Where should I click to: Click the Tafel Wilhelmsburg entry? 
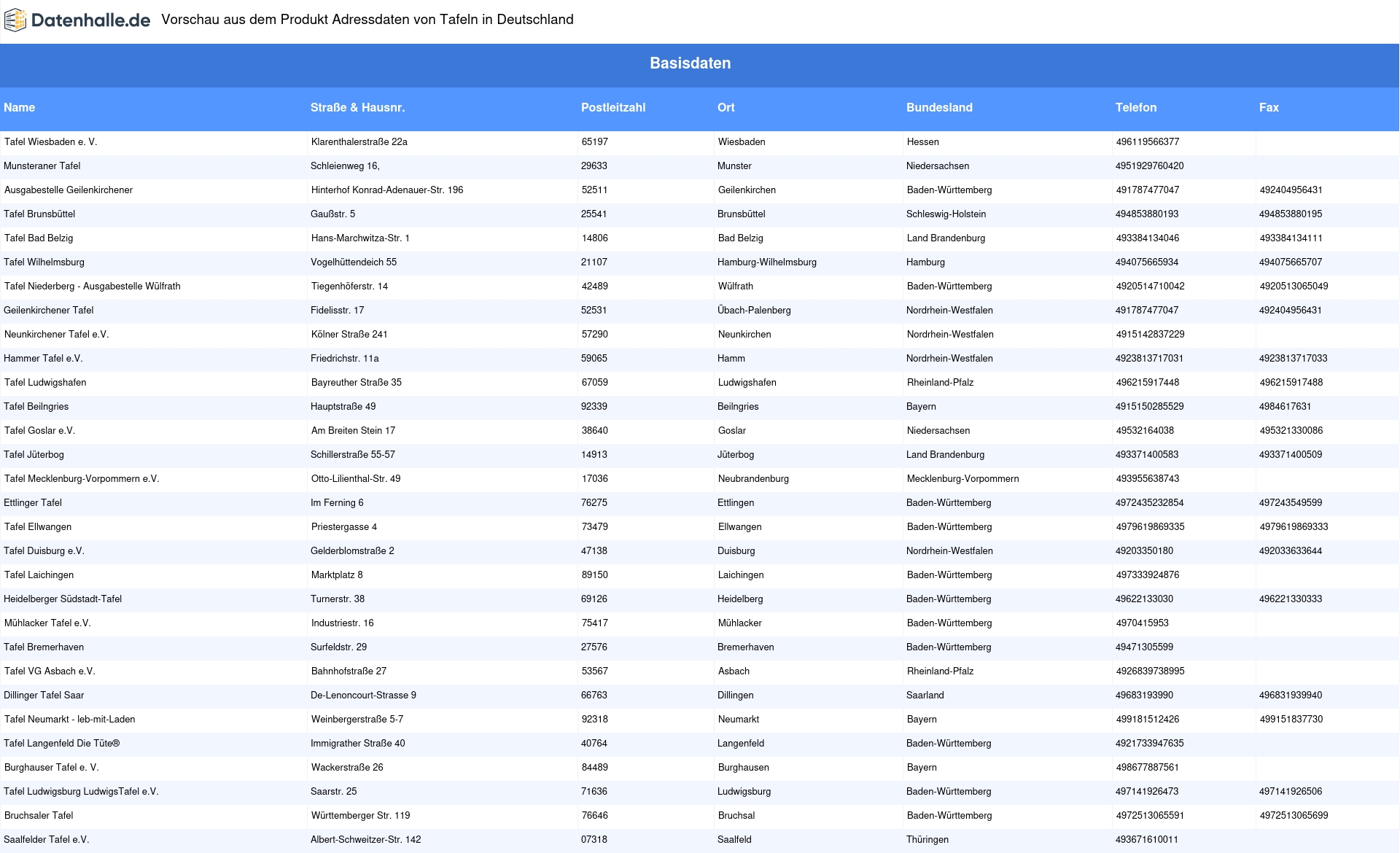[44, 262]
